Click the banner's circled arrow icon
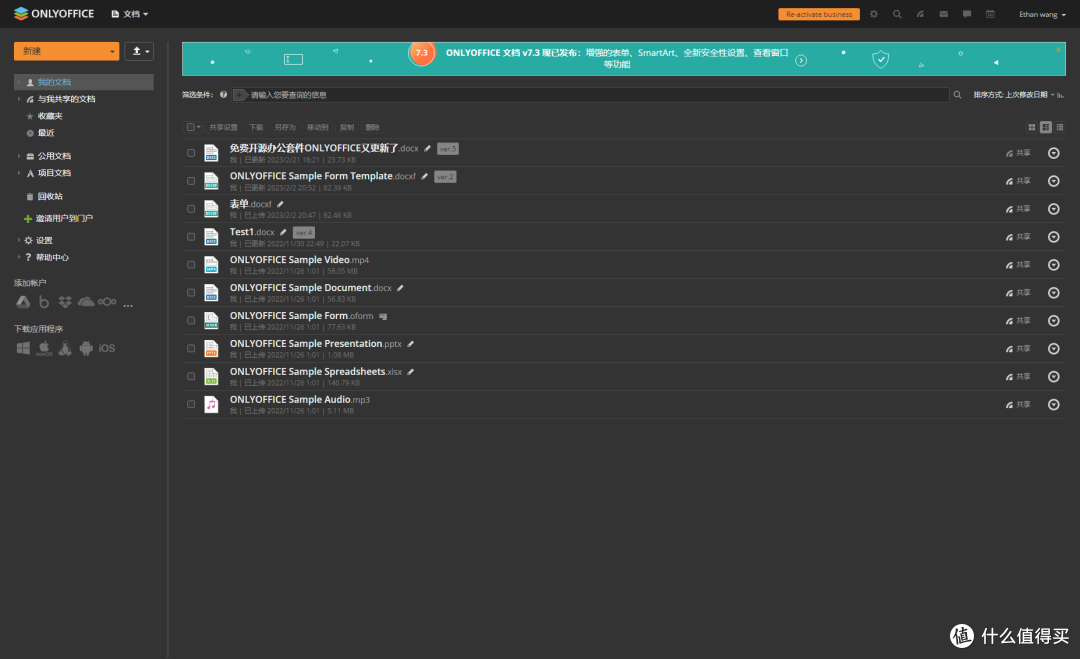 [x=801, y=61]
